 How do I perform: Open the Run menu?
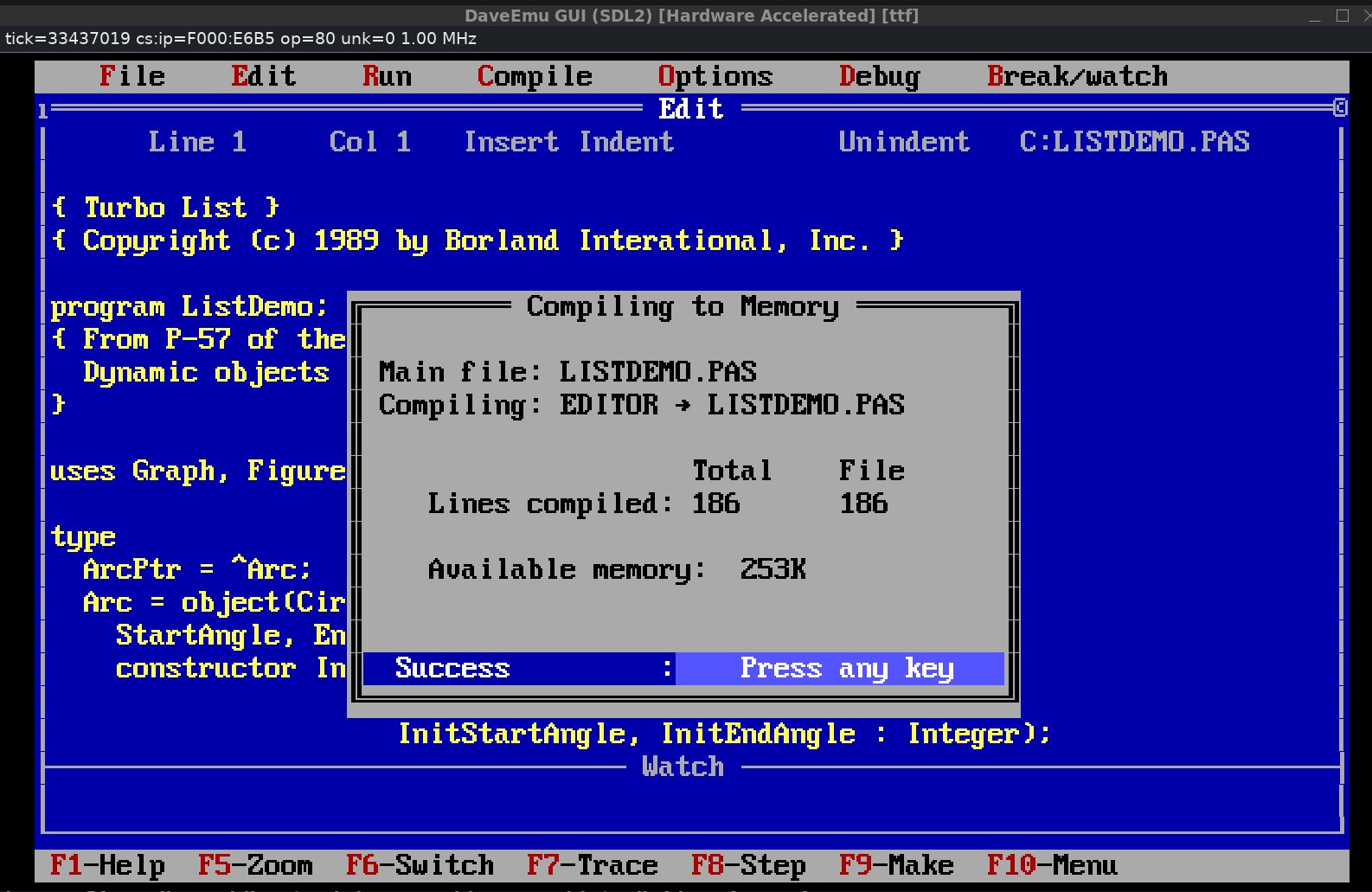pyautogui.click(x=387, y=76)
